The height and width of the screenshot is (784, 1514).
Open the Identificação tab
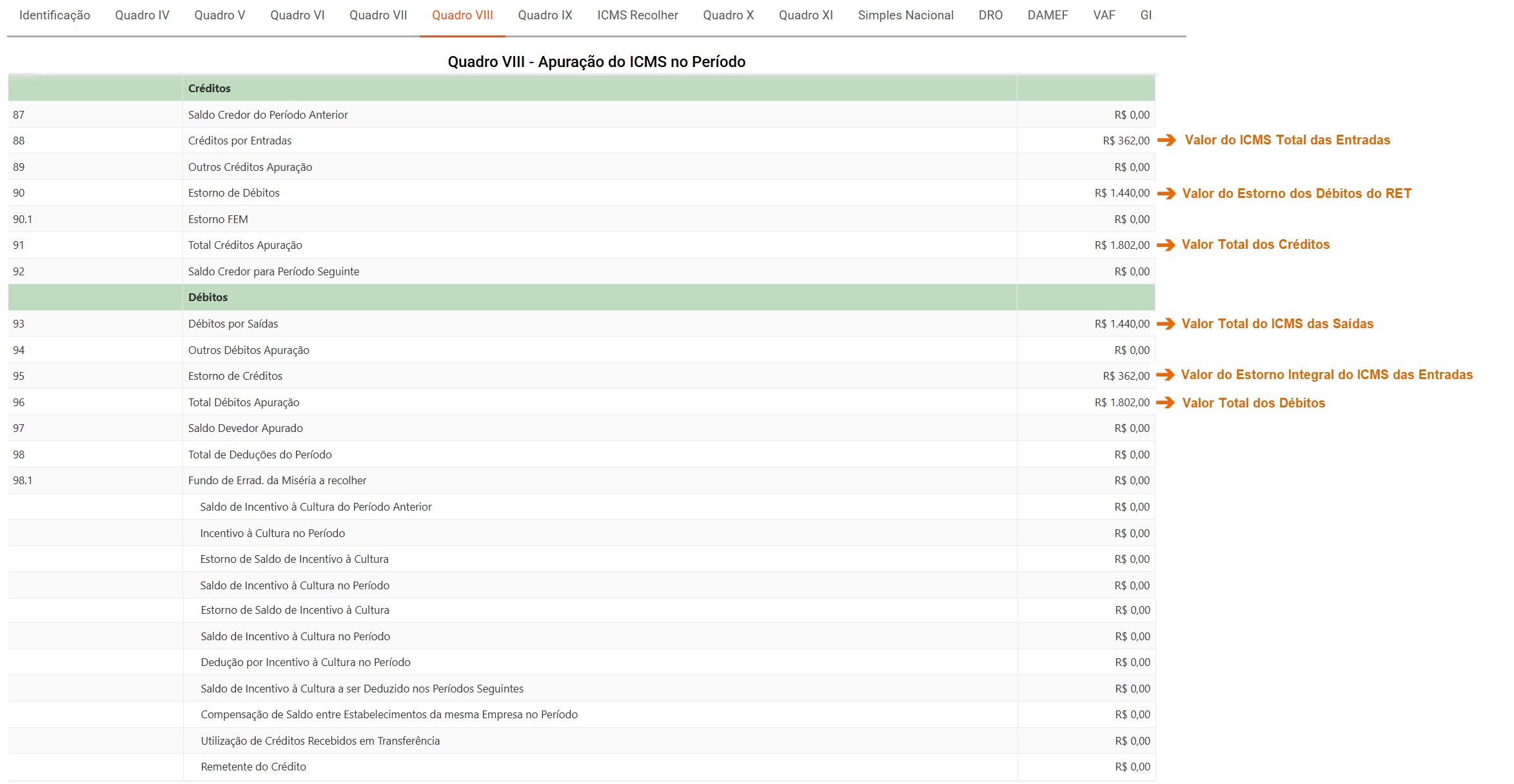[x=55, y=15]
